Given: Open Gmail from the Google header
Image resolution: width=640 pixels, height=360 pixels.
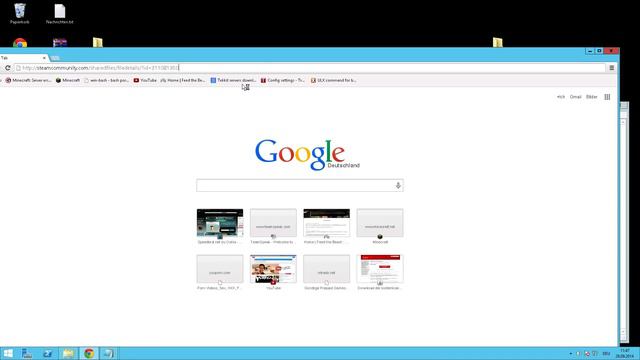Looking at the screenshot, I should coord(576,97).
